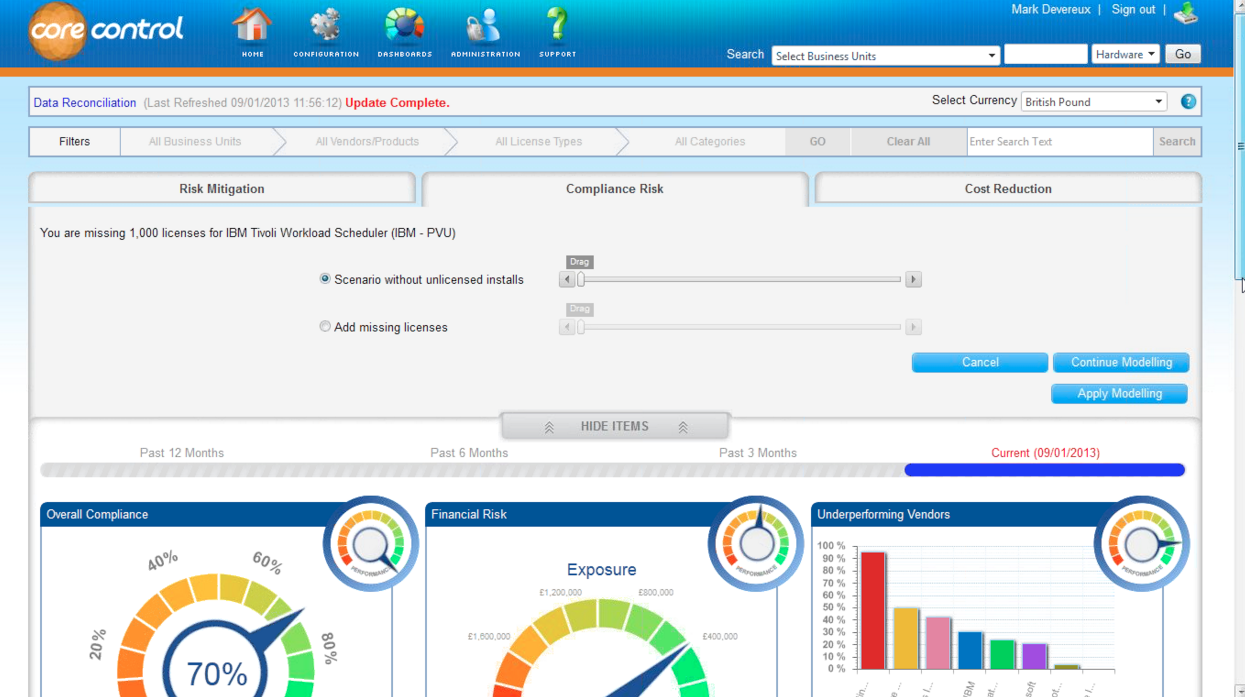
Task: Open the Data Reconciliation link
Action: click(85, 103)
